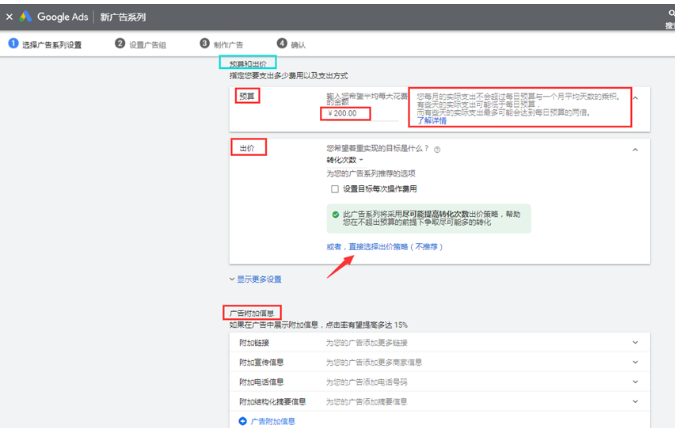Click the help icon beside the goal question
This screenshot has height=428, width=675.
coord(438,149)
